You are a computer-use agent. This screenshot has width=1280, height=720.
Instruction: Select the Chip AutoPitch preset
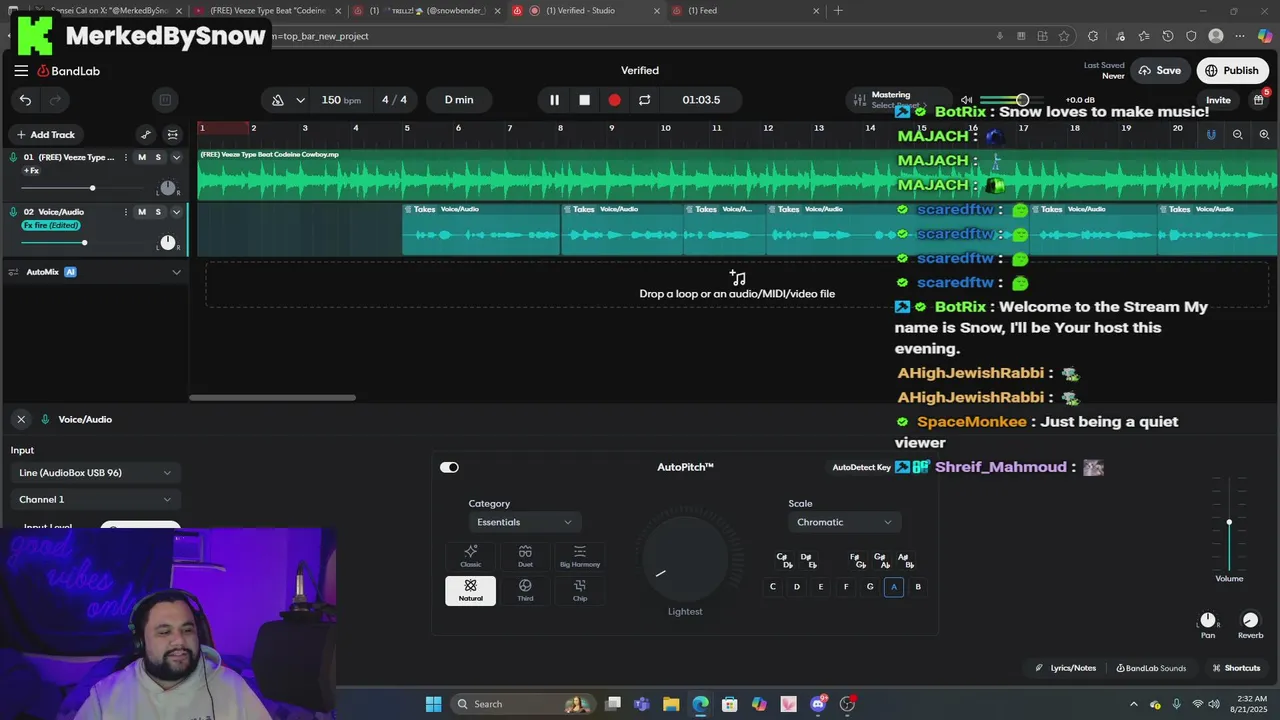pyautogui.click(x=580, y=590)
